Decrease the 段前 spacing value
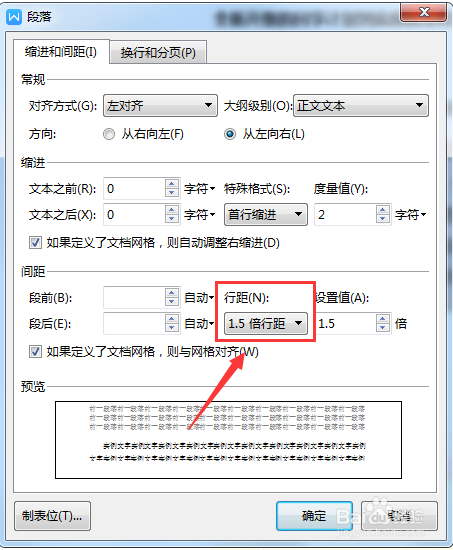 (x=172, y=302)
